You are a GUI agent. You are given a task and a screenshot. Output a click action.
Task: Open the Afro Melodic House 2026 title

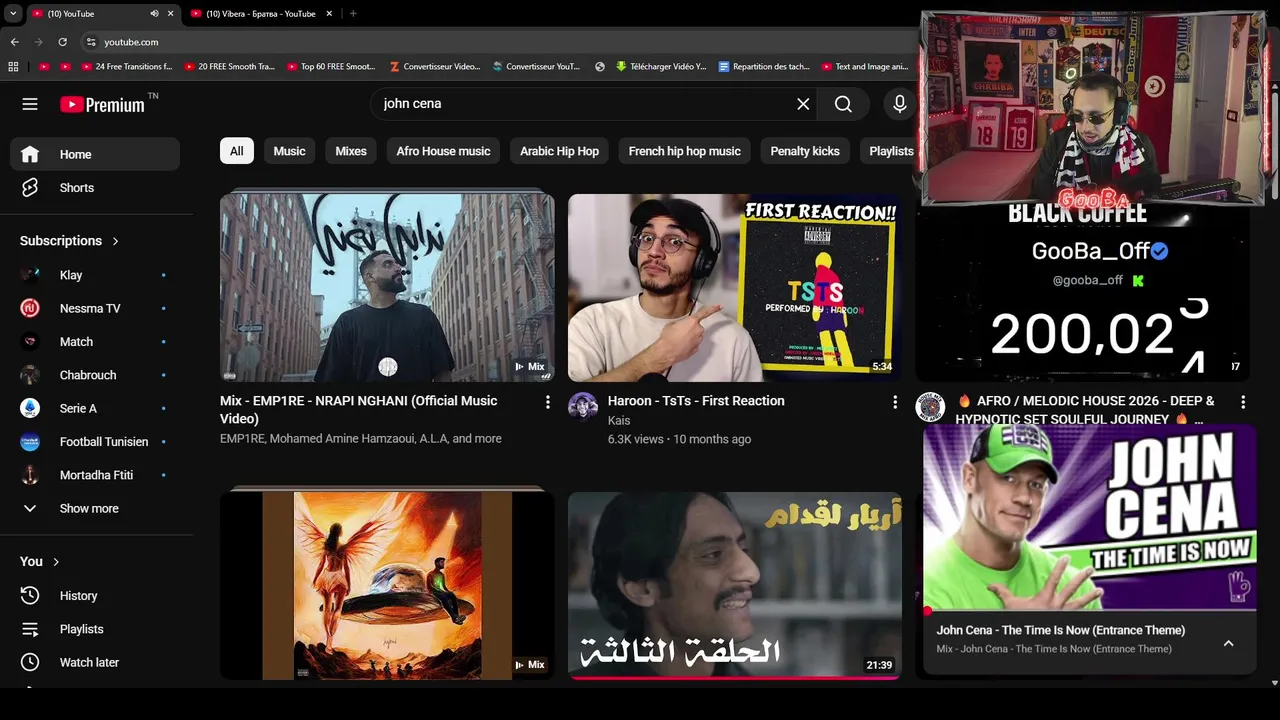coord(1086,410)
